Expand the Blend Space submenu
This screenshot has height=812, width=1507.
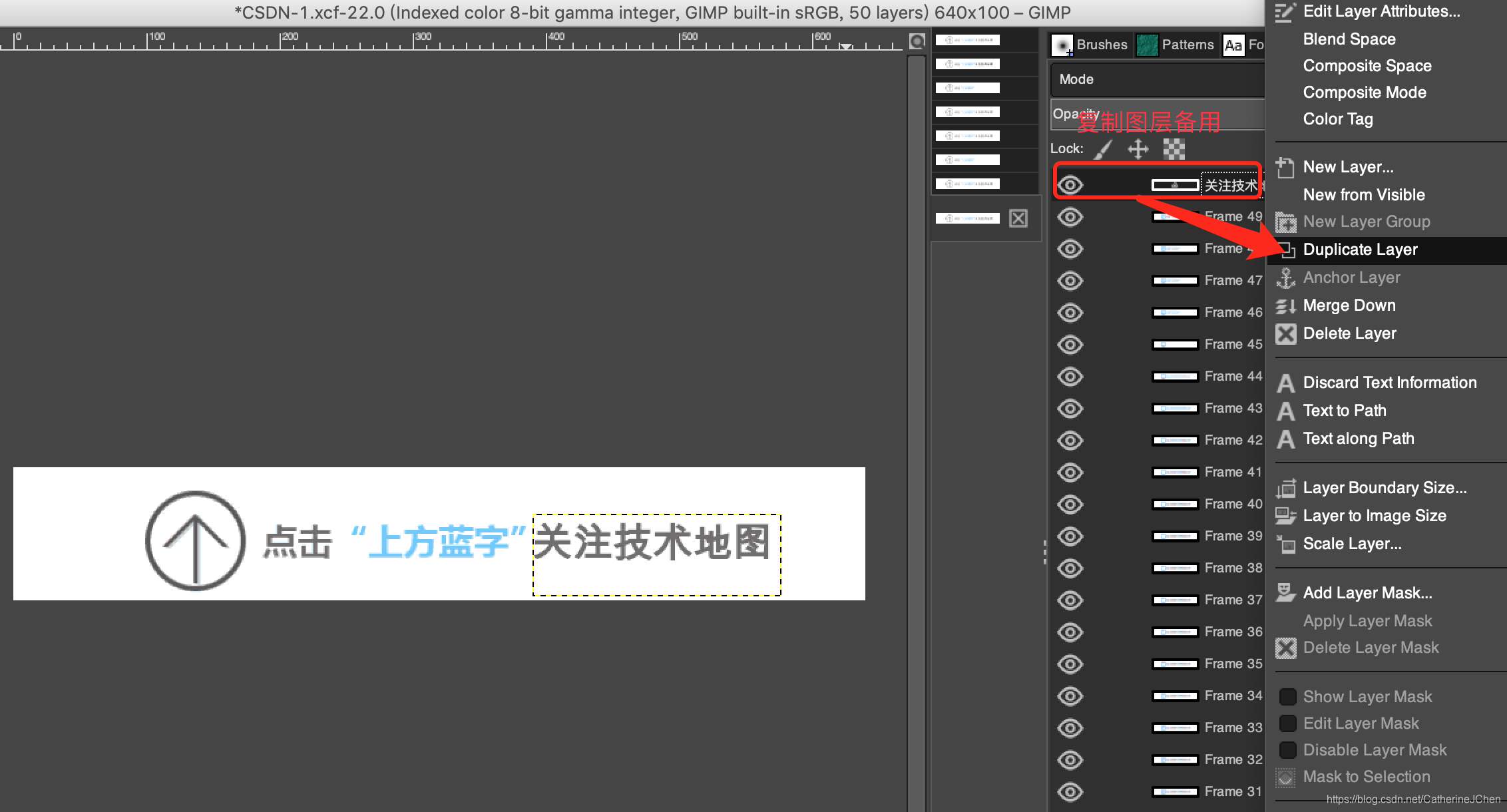point(1349,39)
